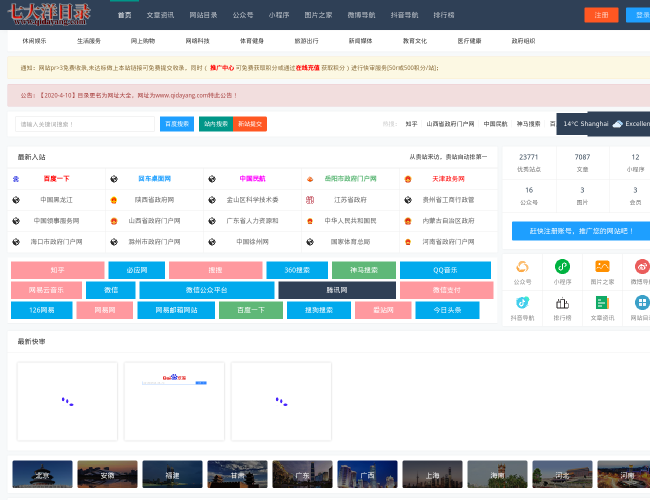Click the emblem icon beside 内蒙古自治区政府
This screenshot has height=500, width=650.
click(408, 221)
